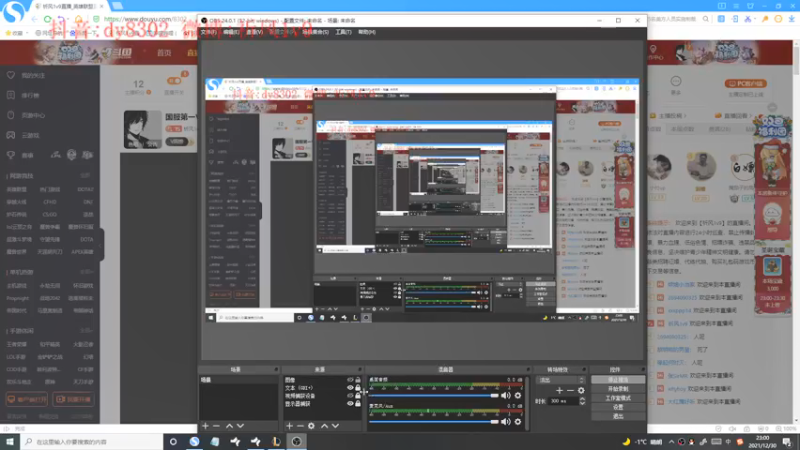Screen dimensions: 800x450
Task: Toggle visibility eye of the 视频捕获设备 source
Action: [x=350, y=395]
